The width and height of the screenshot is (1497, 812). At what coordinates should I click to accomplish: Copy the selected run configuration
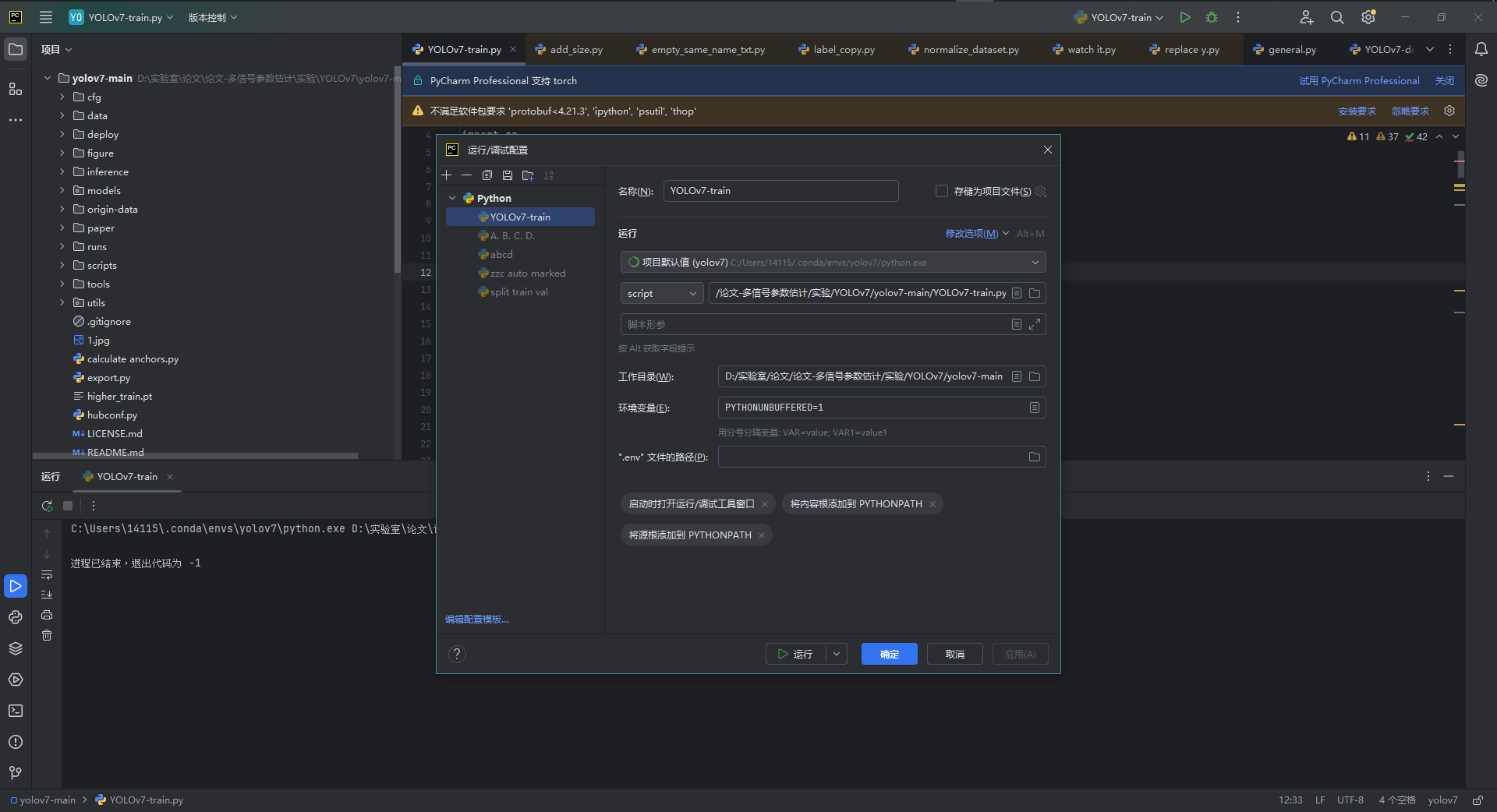pos(487,175)
